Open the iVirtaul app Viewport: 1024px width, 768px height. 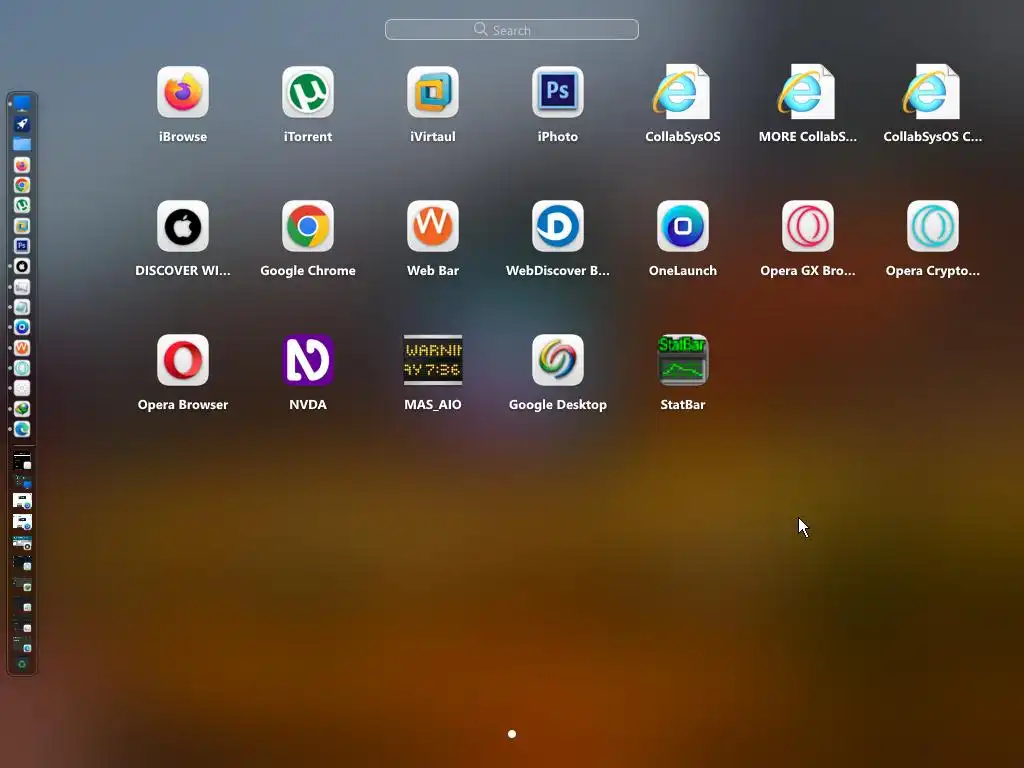tap(432, 92)
